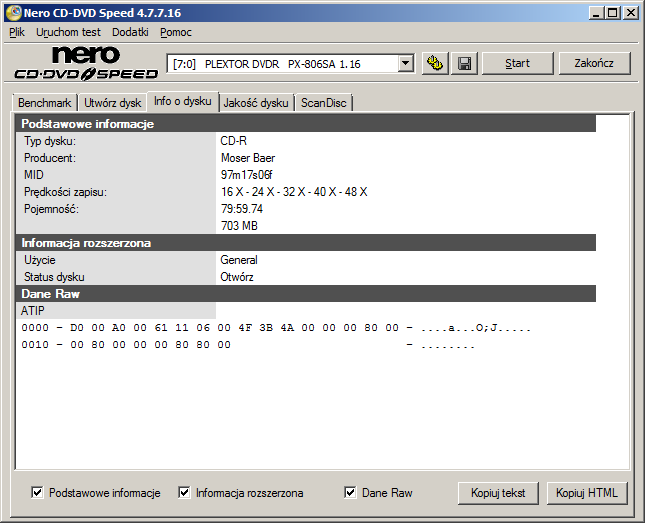Switch to the Jakość dysku tab
The width and height of the screenshot is (645, 523).
[x=256, y=102]
